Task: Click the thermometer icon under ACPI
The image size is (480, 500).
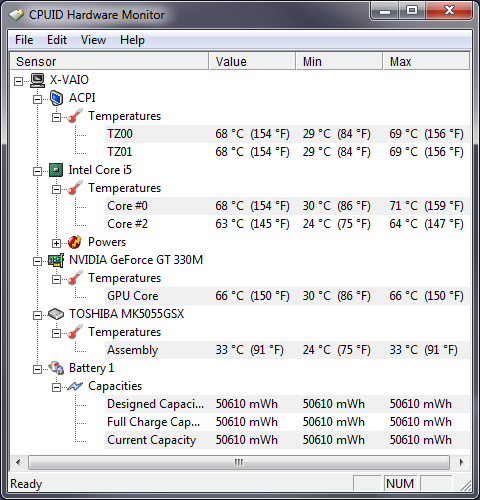Action: tap(75, 116)
